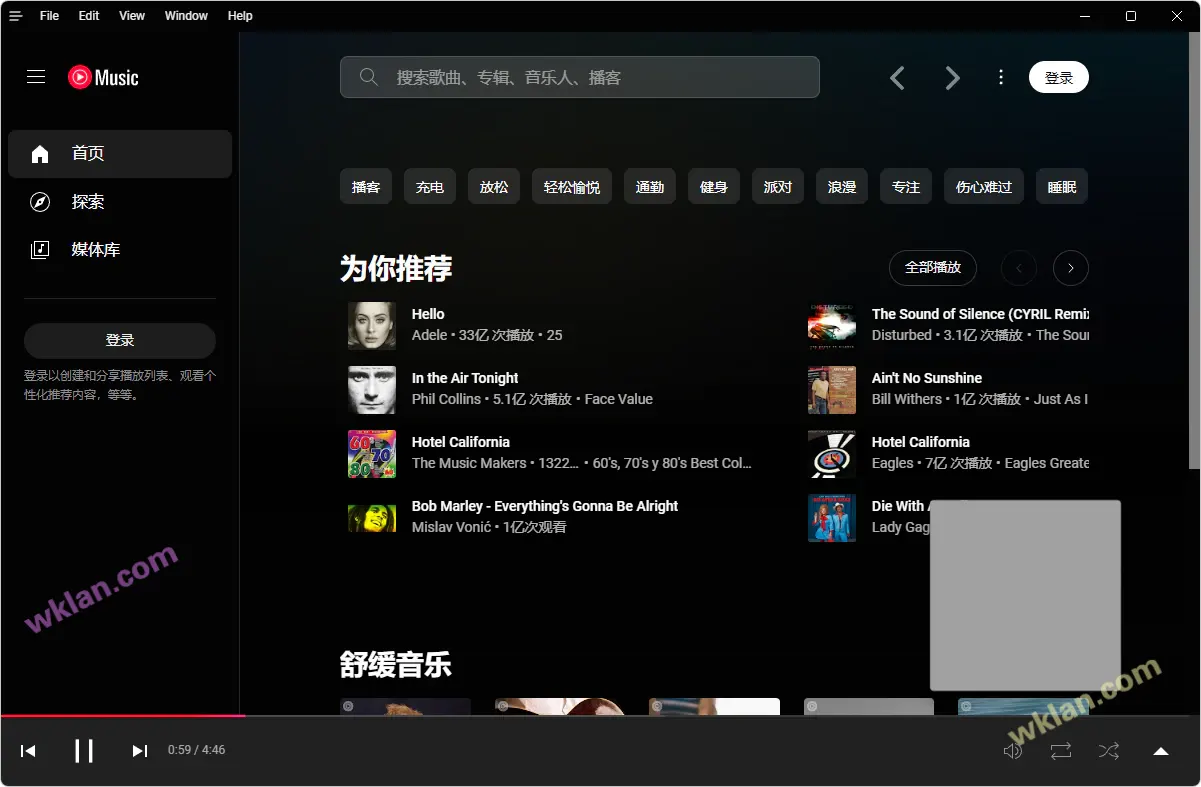
Task: Click the sidebar 登录 sign-in button
Action: click(x=120, y=340)
